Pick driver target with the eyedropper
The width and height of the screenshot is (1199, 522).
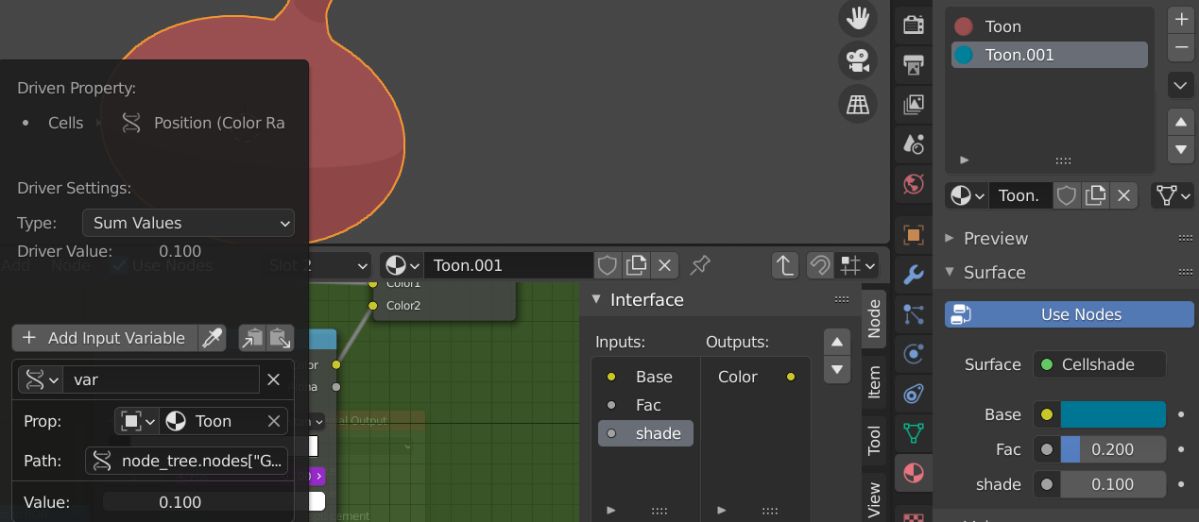(x=212, y=338)
